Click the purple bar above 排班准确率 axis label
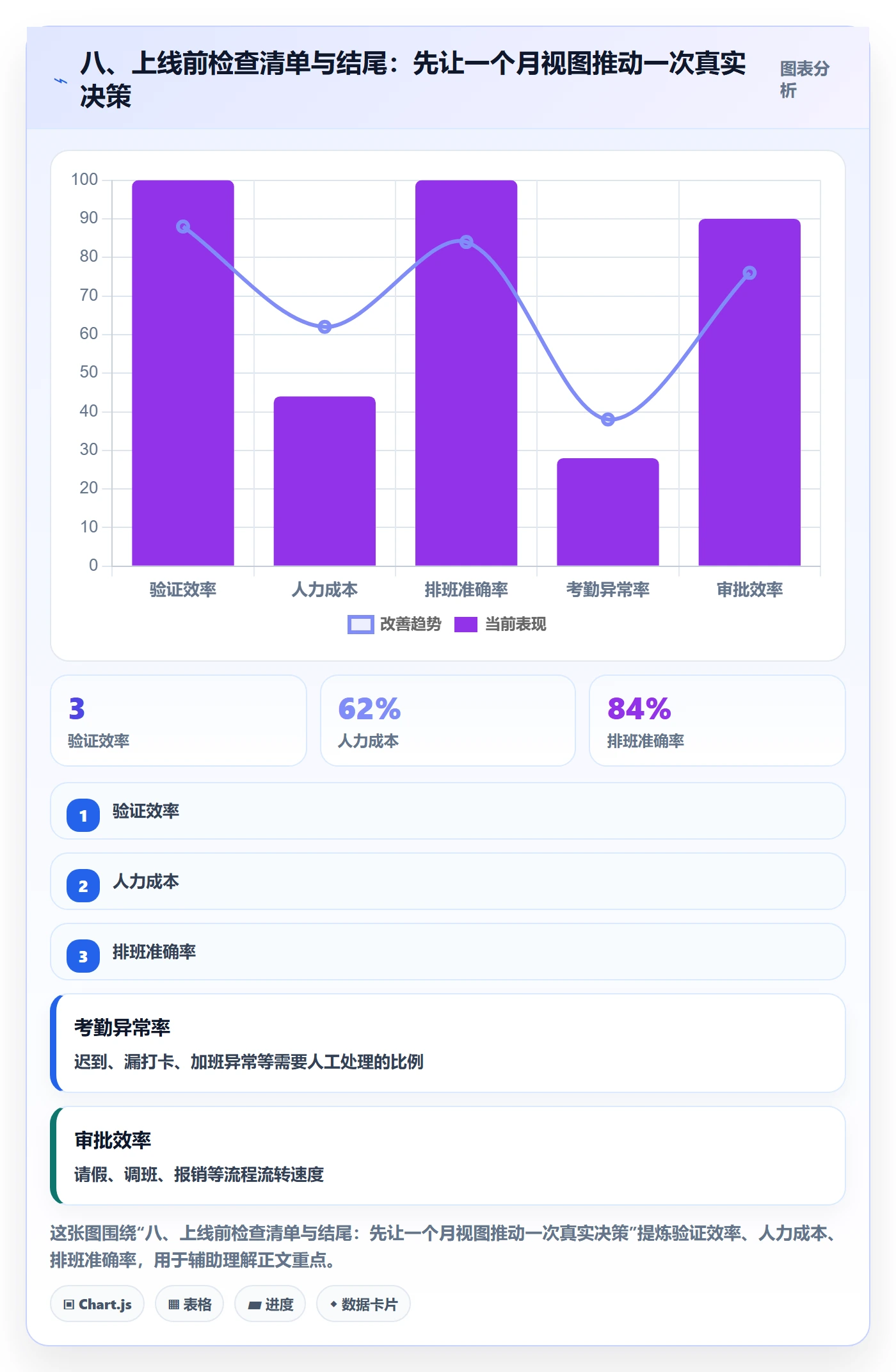The width and height of the screenshot is (896, 1372). (x=466, y=373)
